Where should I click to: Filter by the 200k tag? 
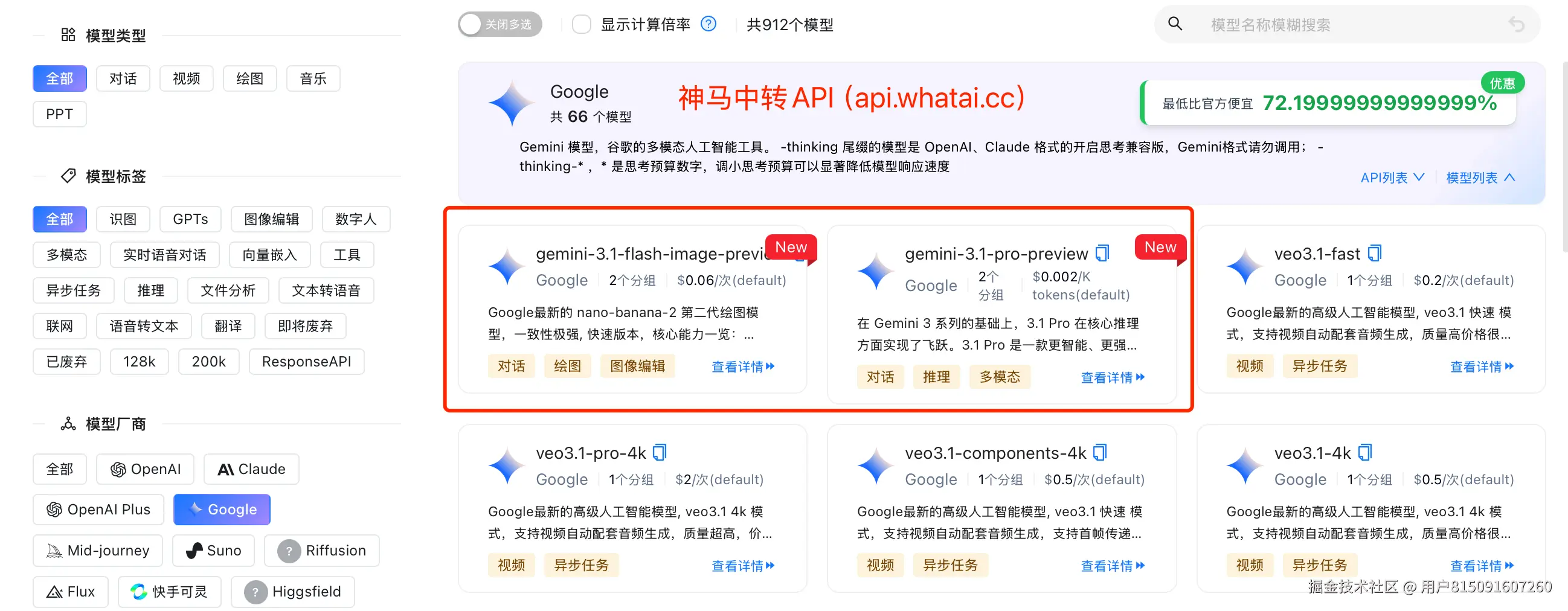click(x=209, y=362)
